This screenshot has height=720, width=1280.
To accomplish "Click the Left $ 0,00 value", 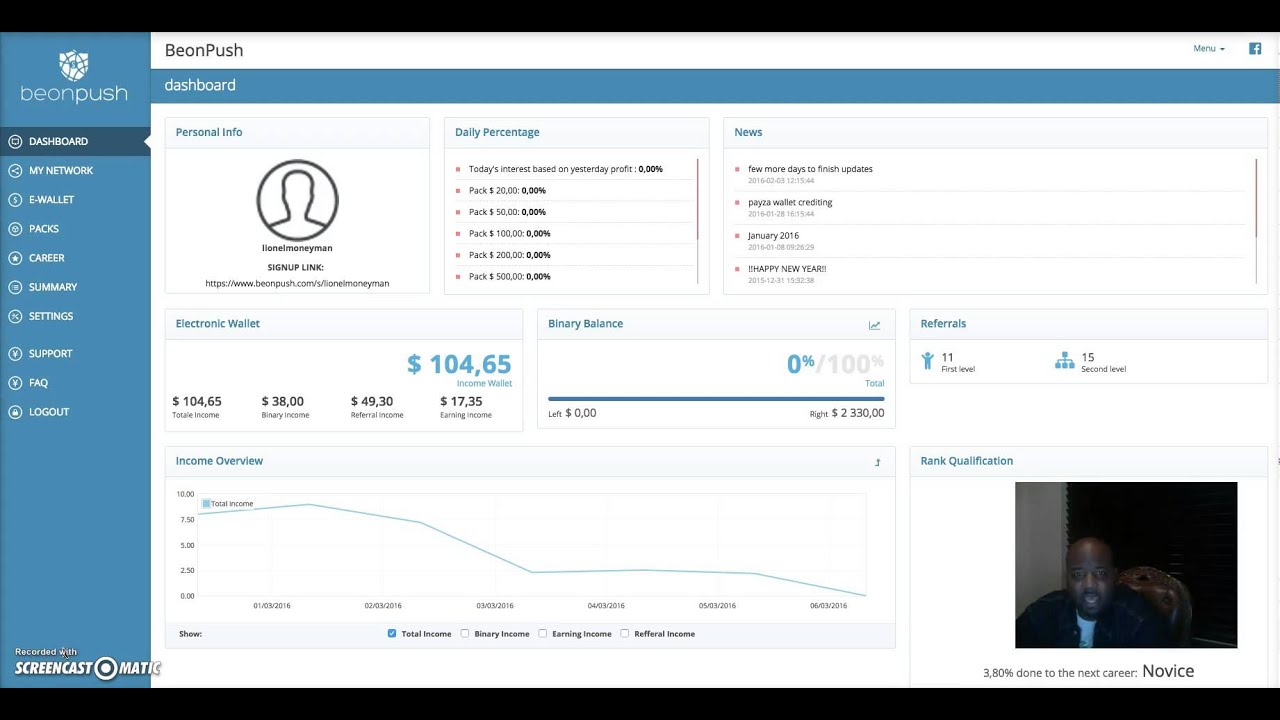I will pyautogui.click(x=581, y=413).
